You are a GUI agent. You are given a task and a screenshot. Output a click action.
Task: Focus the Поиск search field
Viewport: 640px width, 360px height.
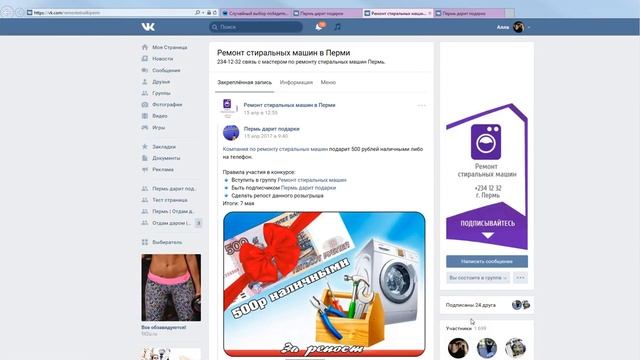click(x=256, y=27)
